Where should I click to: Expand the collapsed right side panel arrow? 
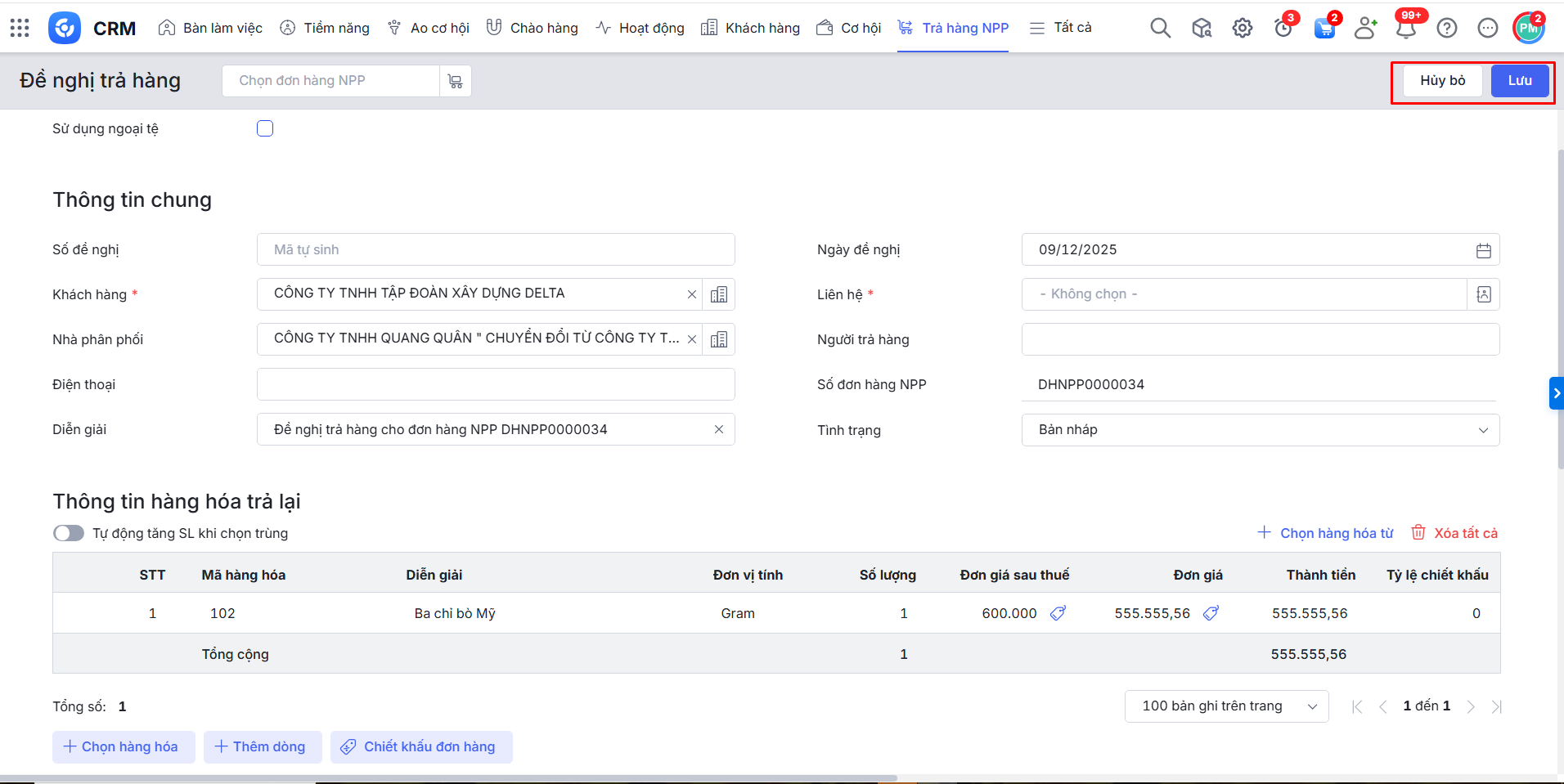coord(1556,393)
